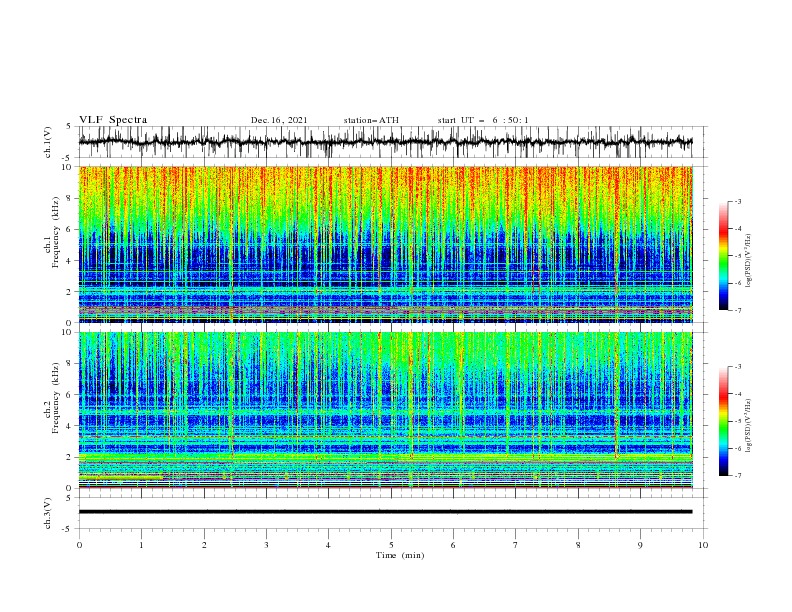The height and width of the screenshot is (612, 792).
Task: Click the ch.2 "Frequency (kHz)" axis label
Action: (56, 397)
